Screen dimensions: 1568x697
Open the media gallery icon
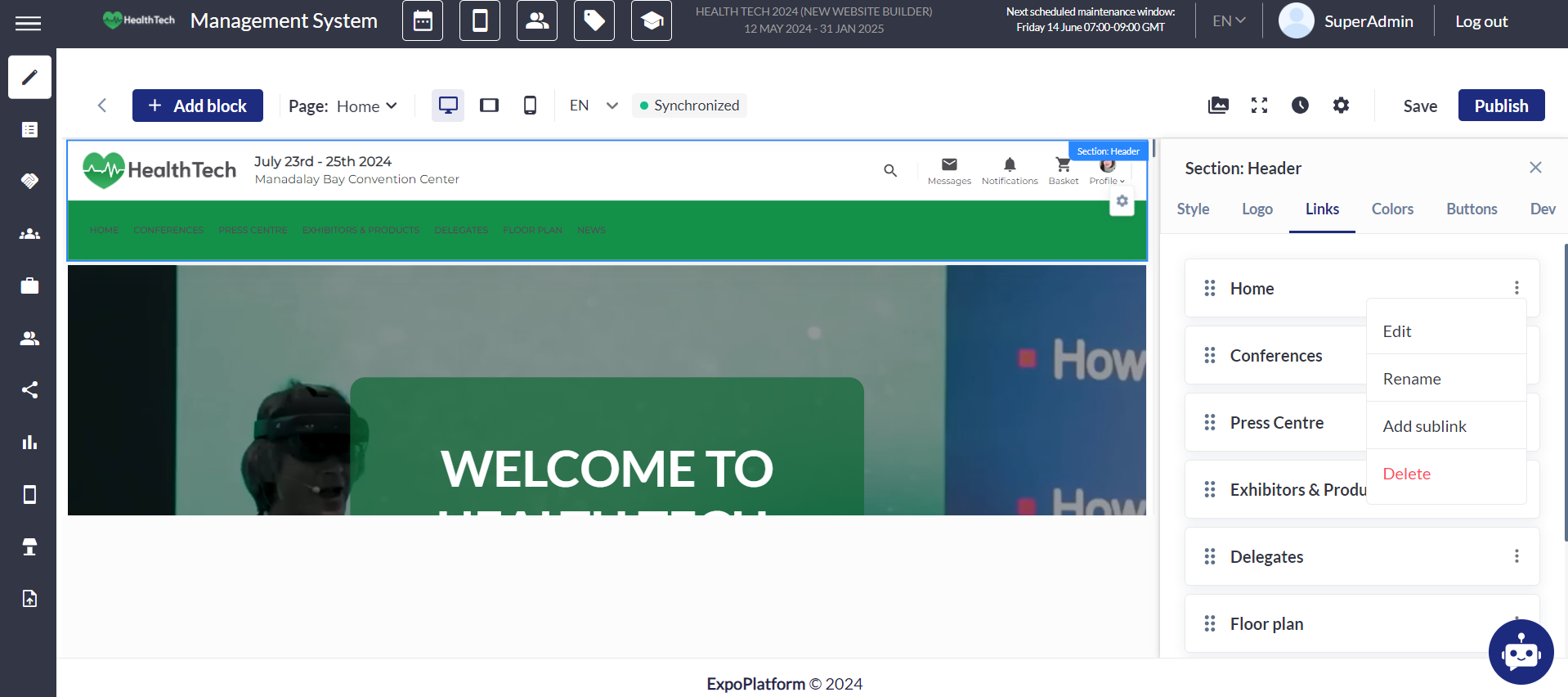[1218, 105]
